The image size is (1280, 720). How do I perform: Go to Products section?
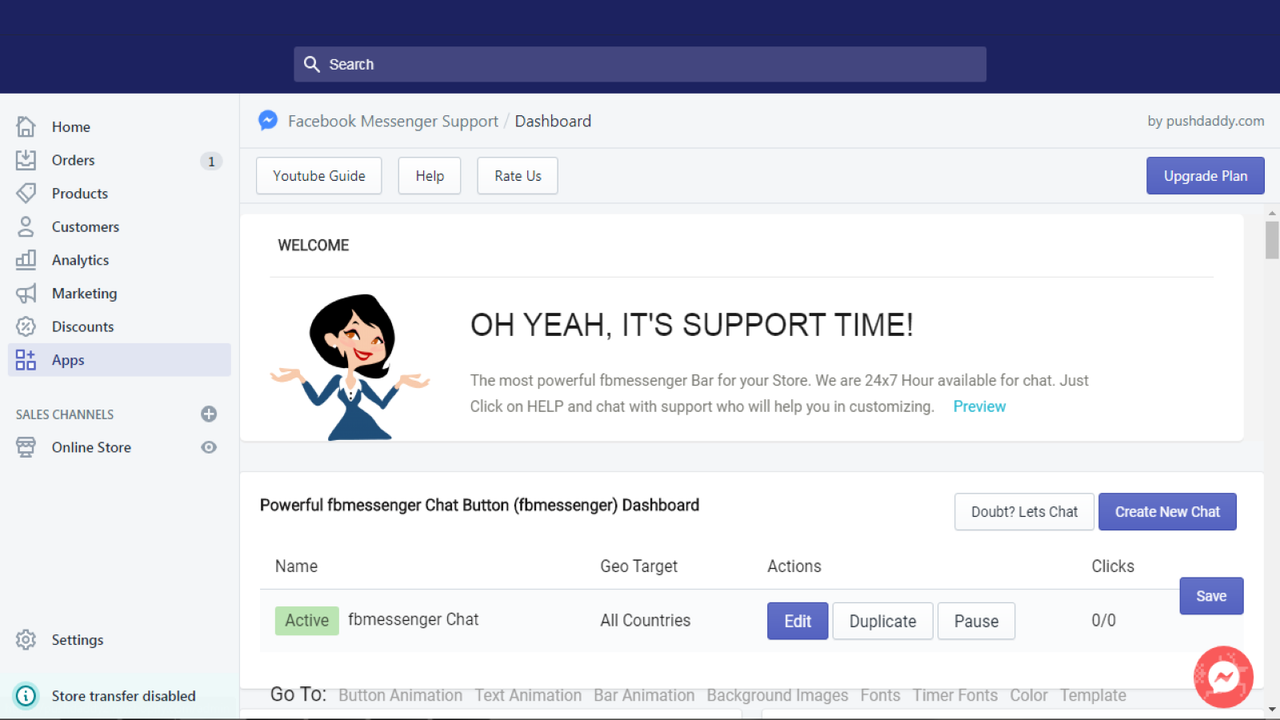tap(80, 193)
